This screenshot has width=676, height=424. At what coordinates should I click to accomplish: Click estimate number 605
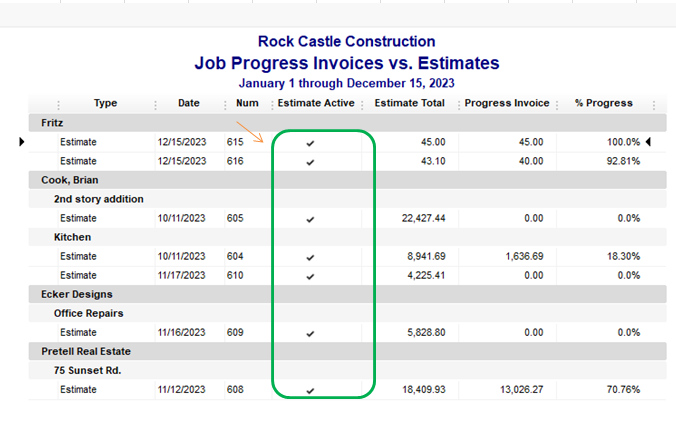pyautogui.click(x=235, y=218)
